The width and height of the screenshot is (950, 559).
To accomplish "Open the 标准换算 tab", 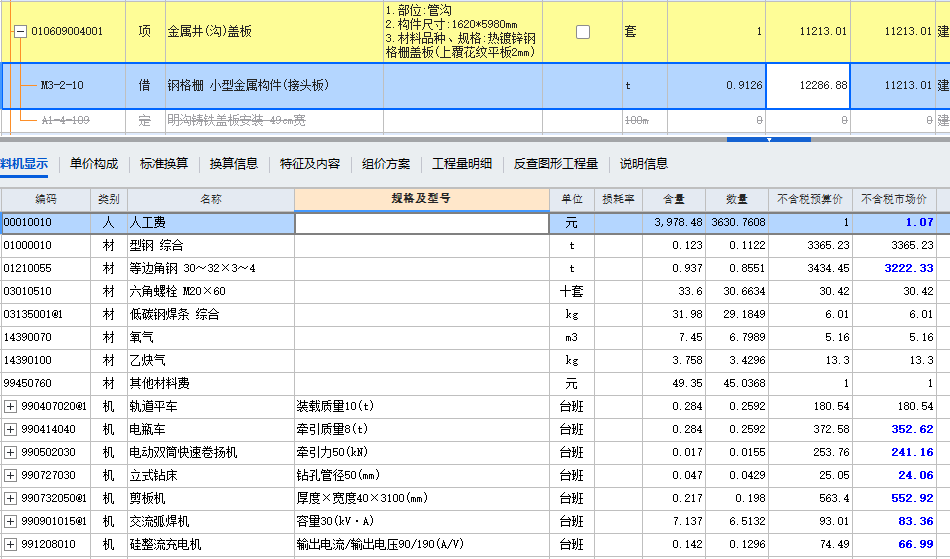I will click(164, 164).
